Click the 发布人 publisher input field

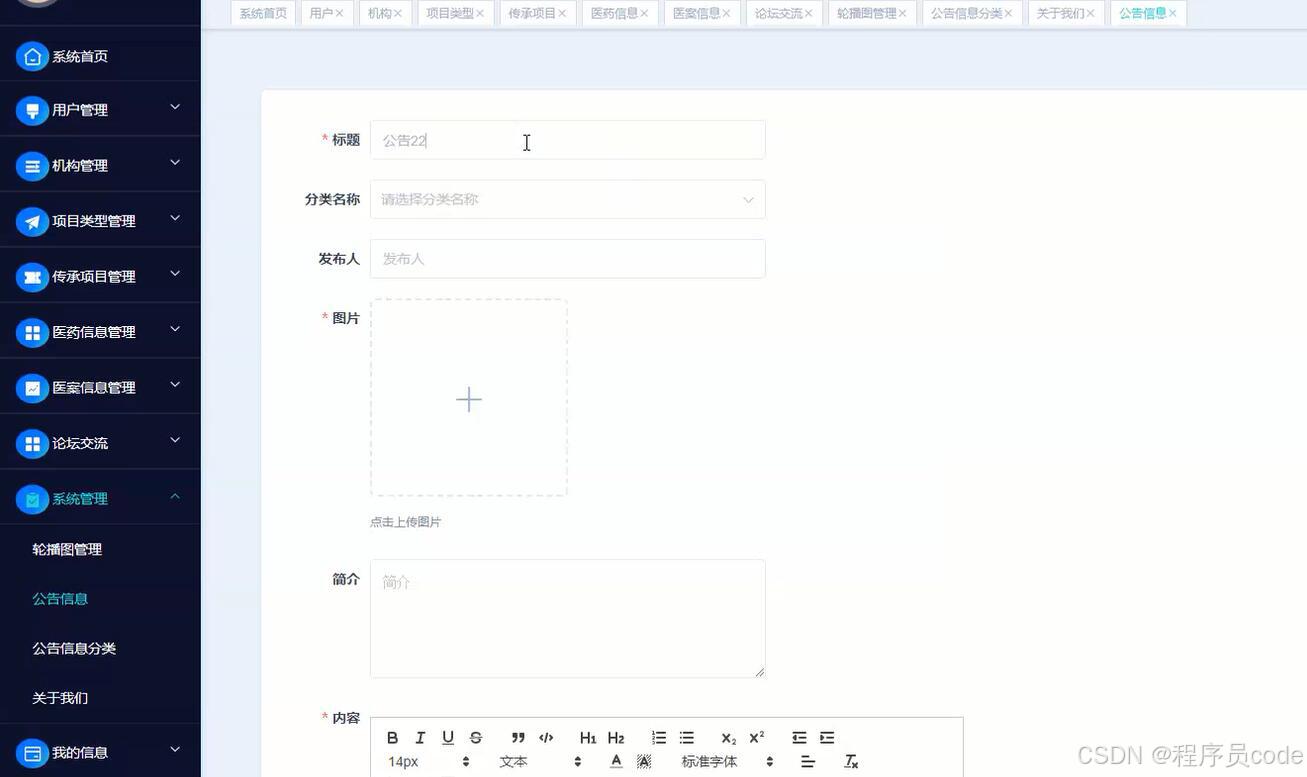568,259
